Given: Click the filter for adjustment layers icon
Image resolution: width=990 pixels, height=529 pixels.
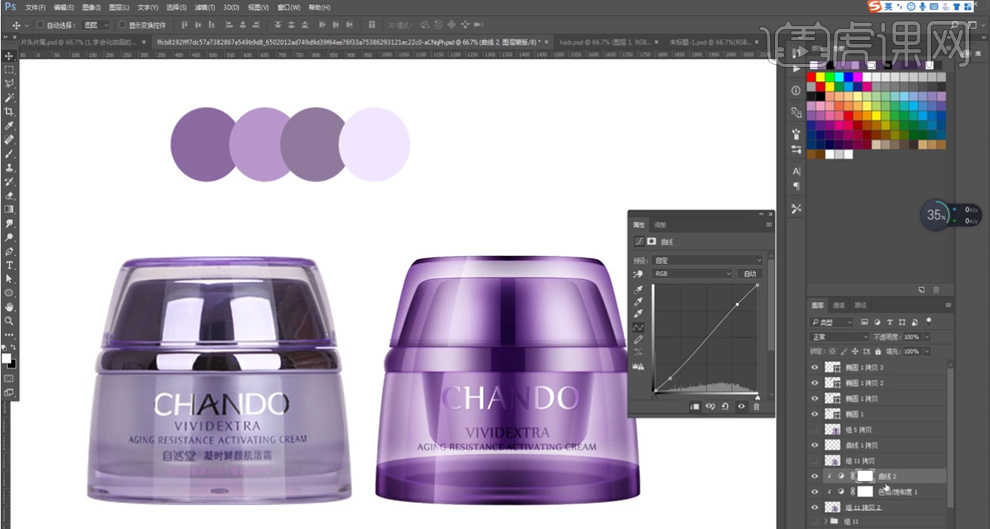Looking at the screenshot, I should (879, 322).
